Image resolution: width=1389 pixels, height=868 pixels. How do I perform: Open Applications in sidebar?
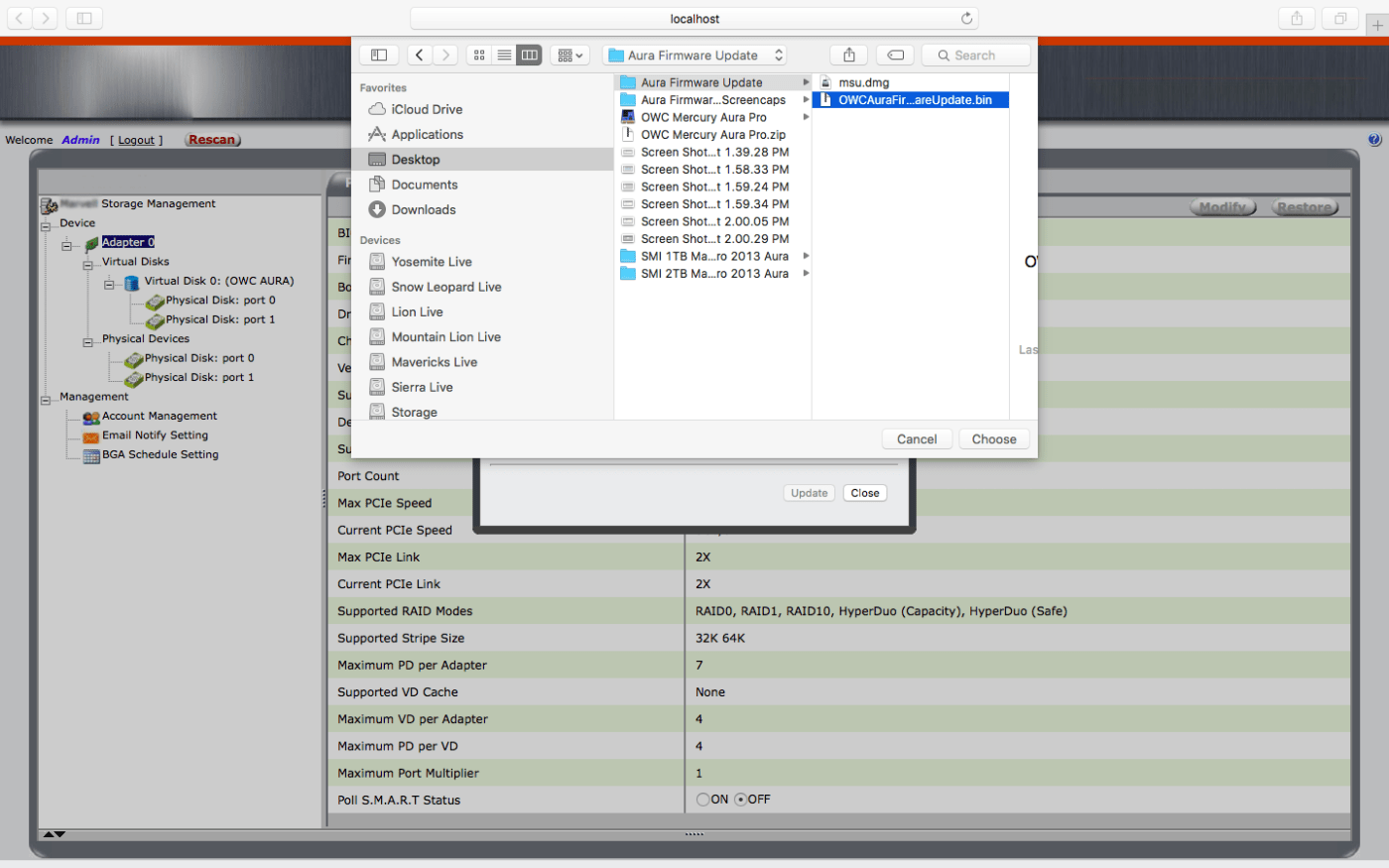(x=427, y=134)
